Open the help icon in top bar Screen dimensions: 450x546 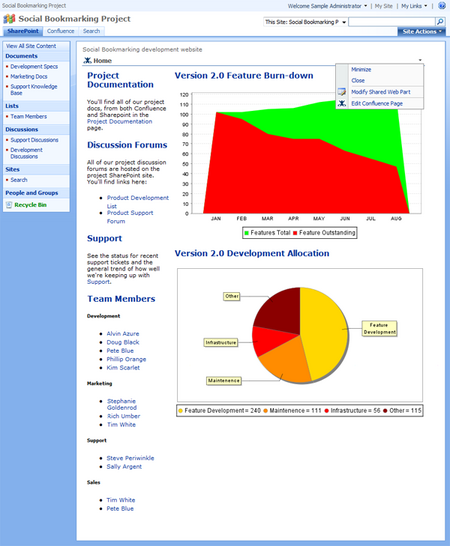coord(442,6)
